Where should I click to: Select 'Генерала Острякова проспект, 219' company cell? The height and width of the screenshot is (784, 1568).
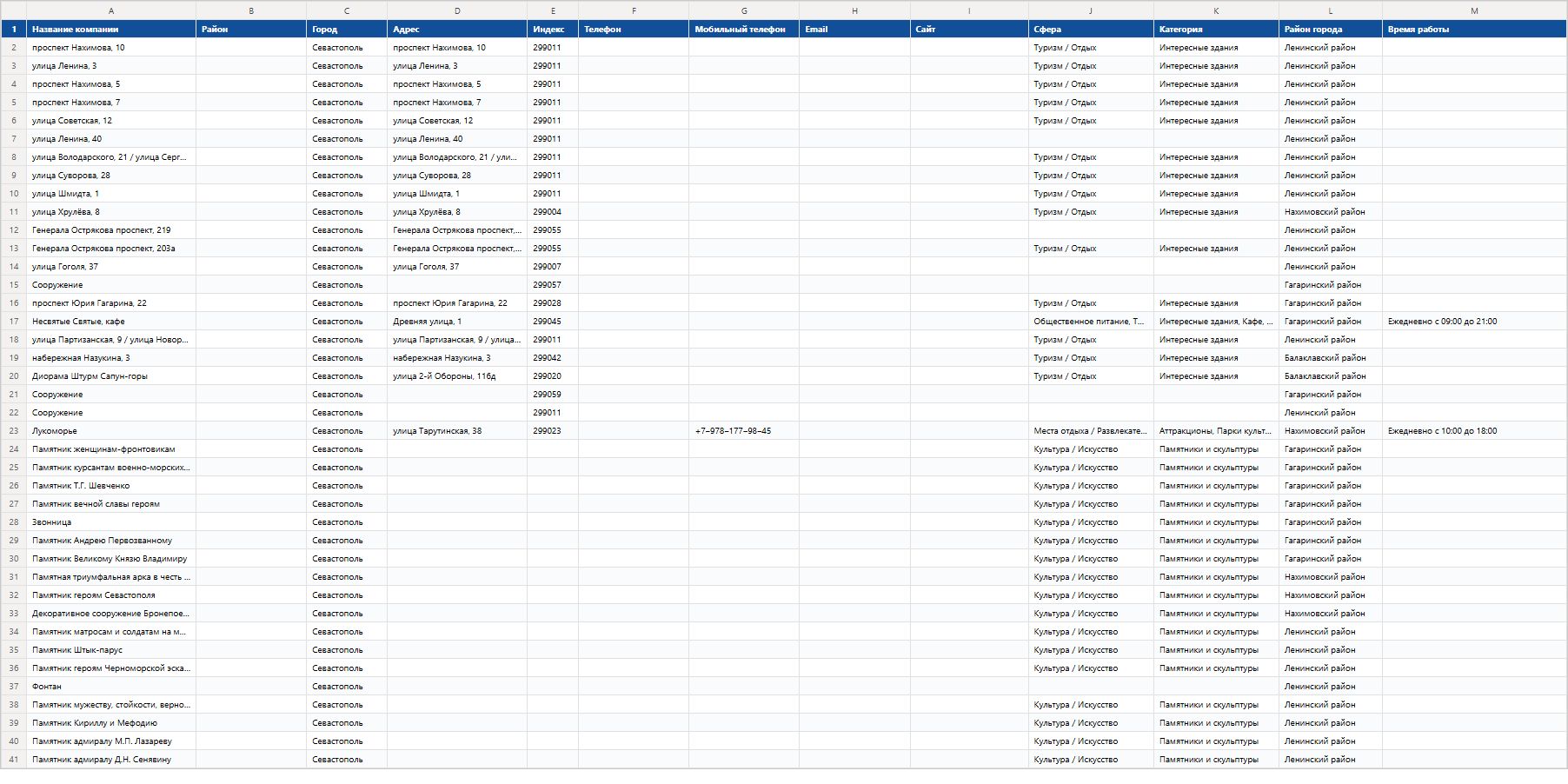tap(111, 230)
